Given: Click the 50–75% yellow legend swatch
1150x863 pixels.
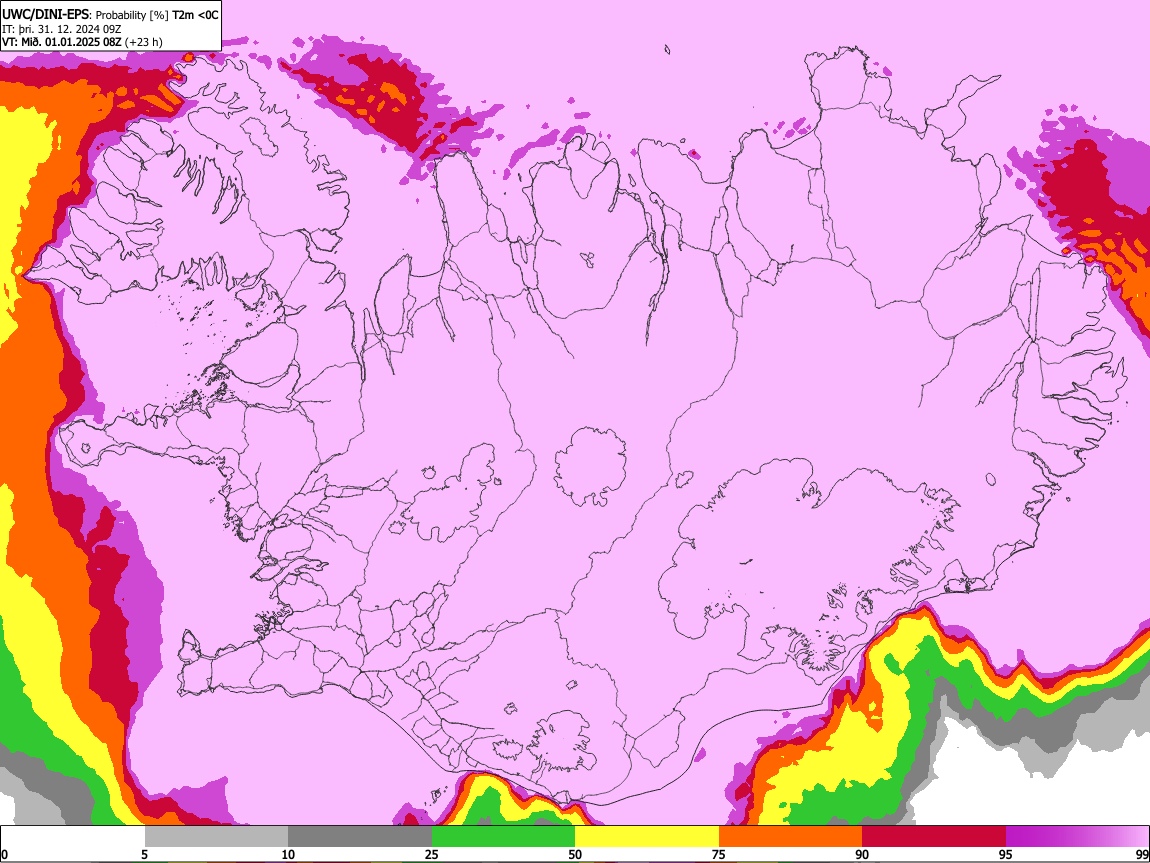Looking at the screenshot, I should tap(647, 836).
